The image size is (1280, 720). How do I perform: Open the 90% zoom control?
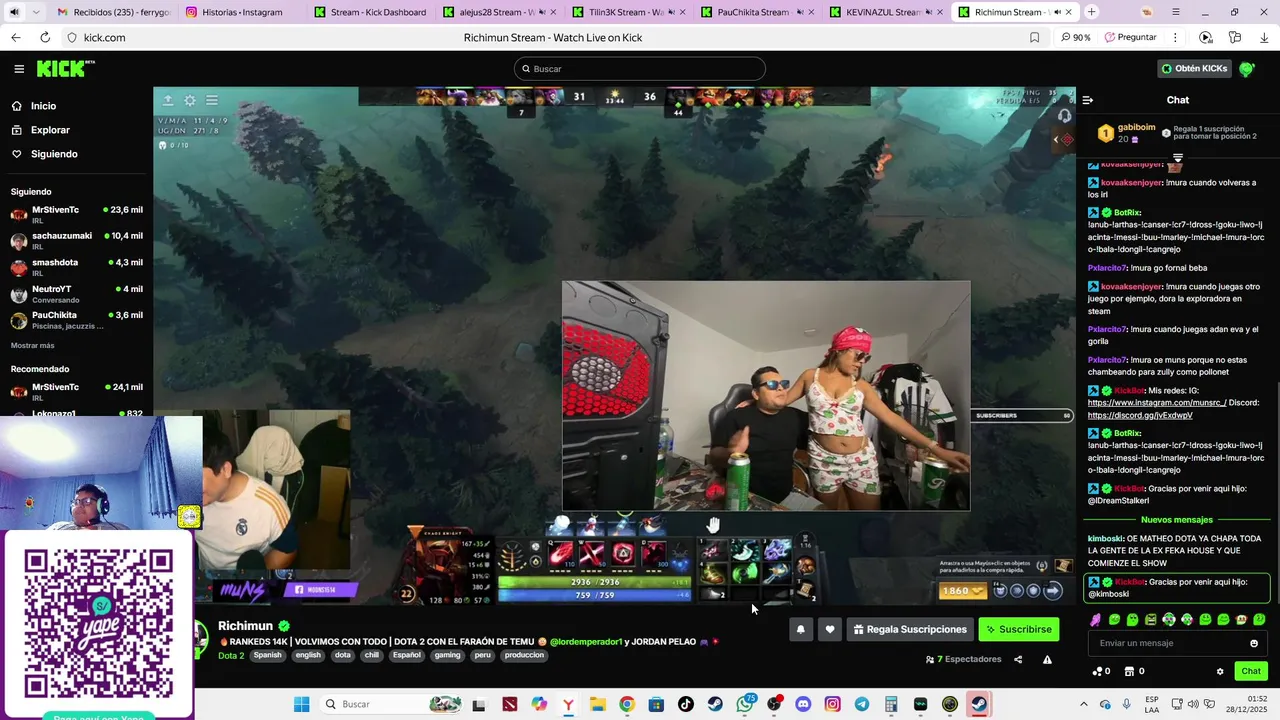point(1075,37)
